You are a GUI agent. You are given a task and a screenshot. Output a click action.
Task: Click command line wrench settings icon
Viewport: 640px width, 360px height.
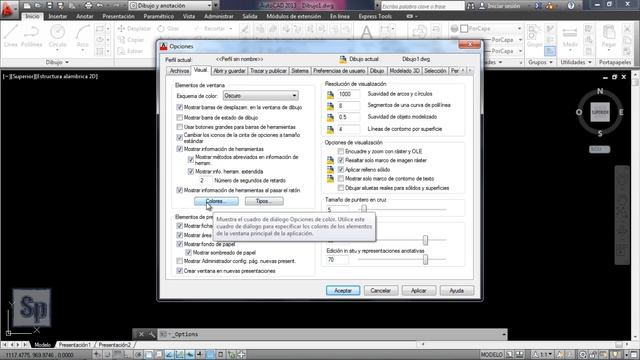coord(152,334)
